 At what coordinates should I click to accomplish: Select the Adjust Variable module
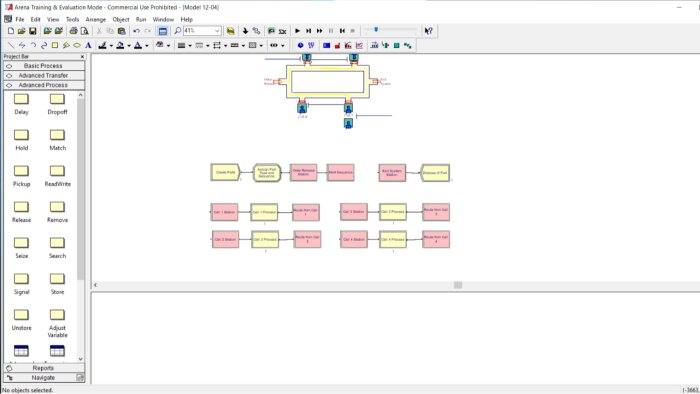pos(57,323)
